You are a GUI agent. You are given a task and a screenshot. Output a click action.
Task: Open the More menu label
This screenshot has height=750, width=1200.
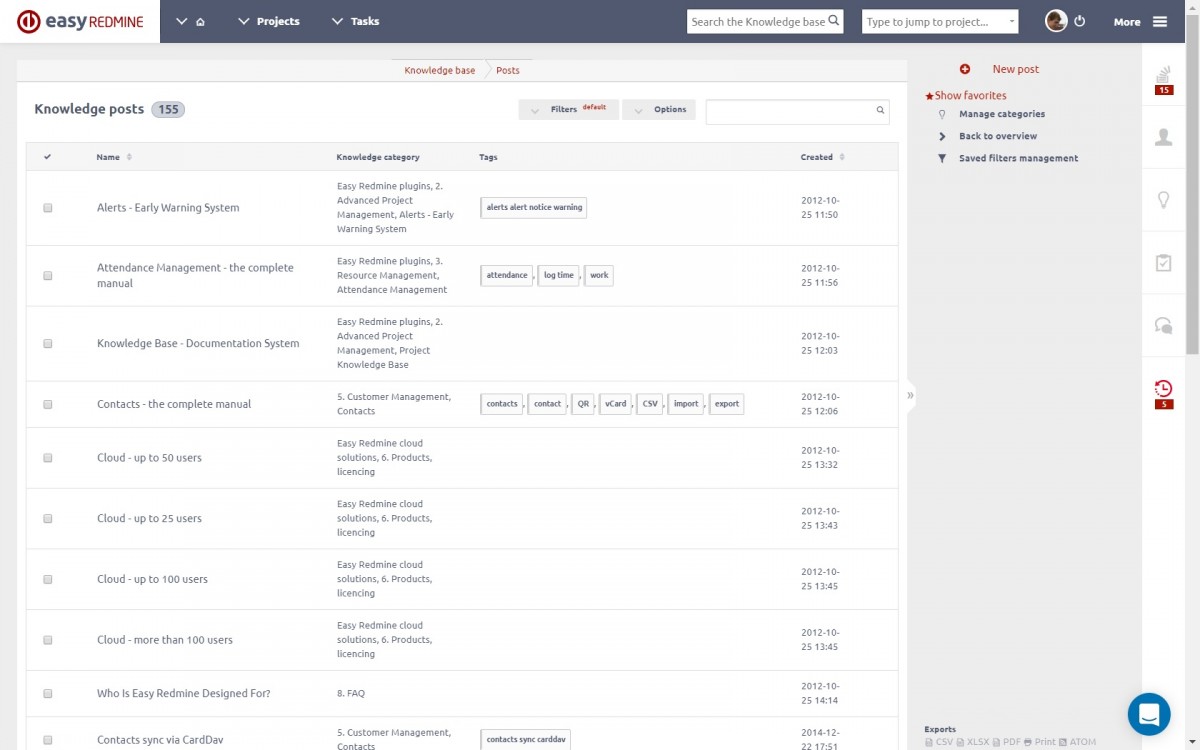coord(1127,22)
